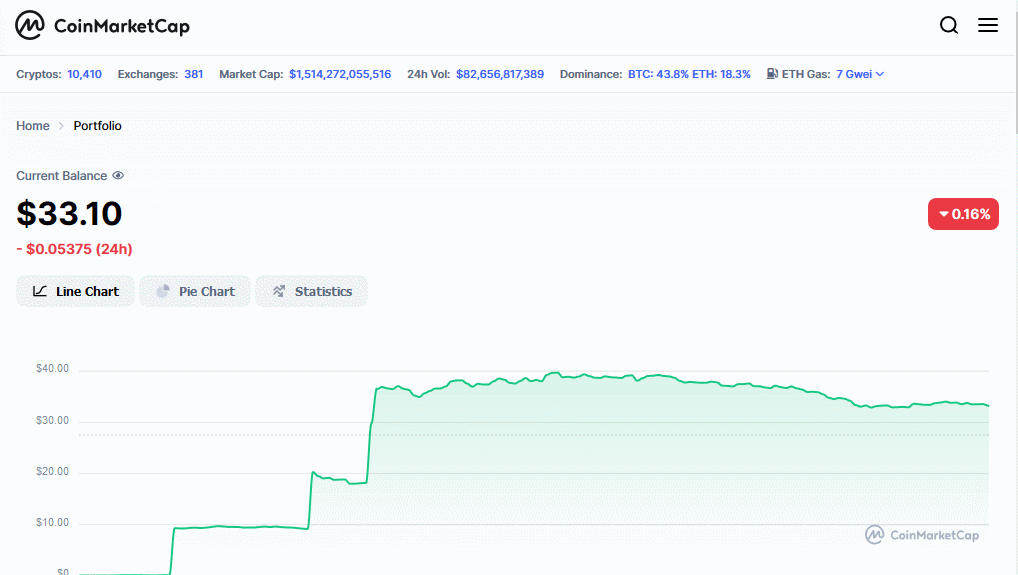Image resolution: width=1018 pixels, height=575 pixels.
Task: Click the $40.00 axis label
Action: point(53,369)
